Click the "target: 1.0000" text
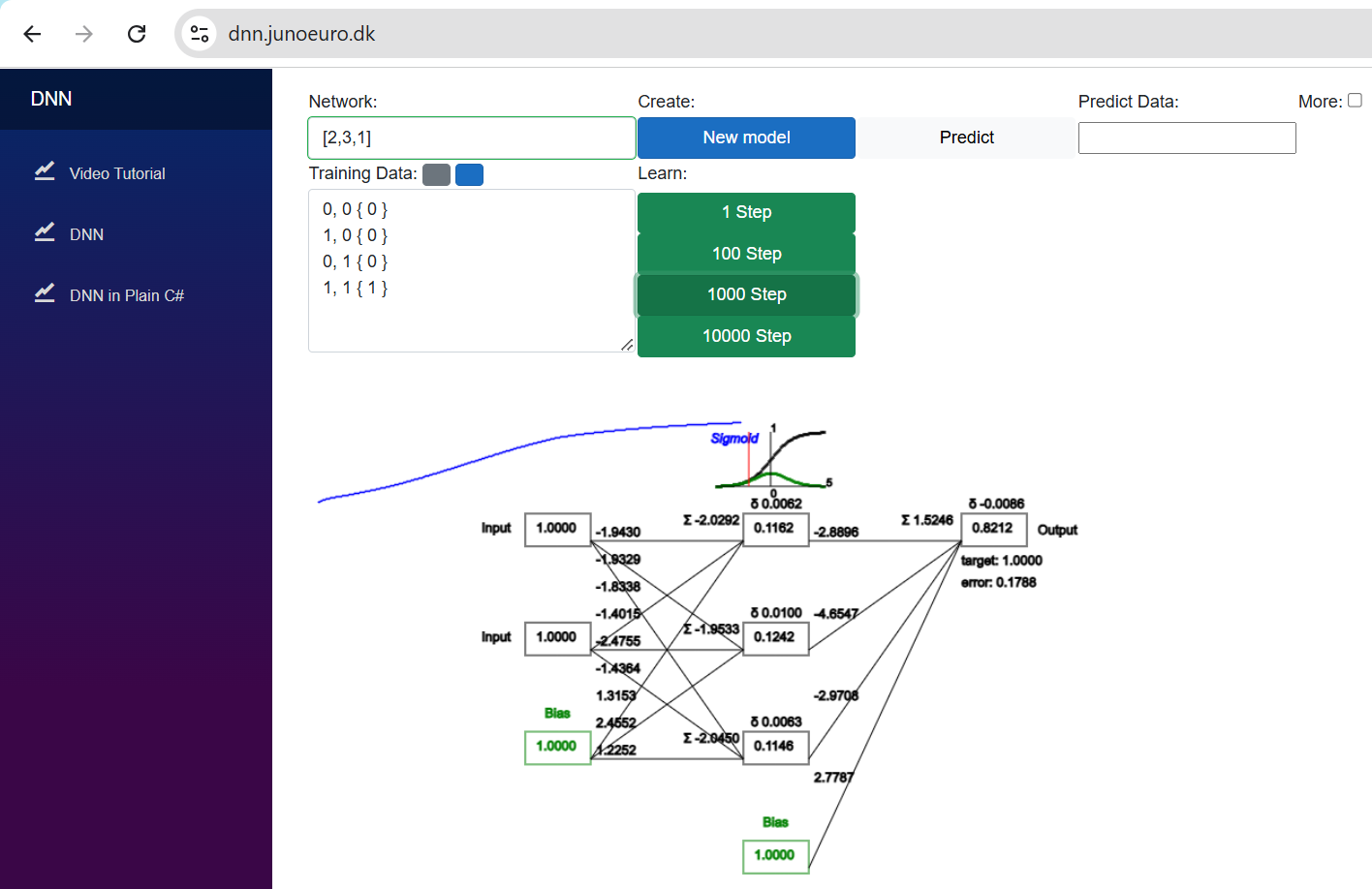Screen dimensions: 1372x889 1001,561
